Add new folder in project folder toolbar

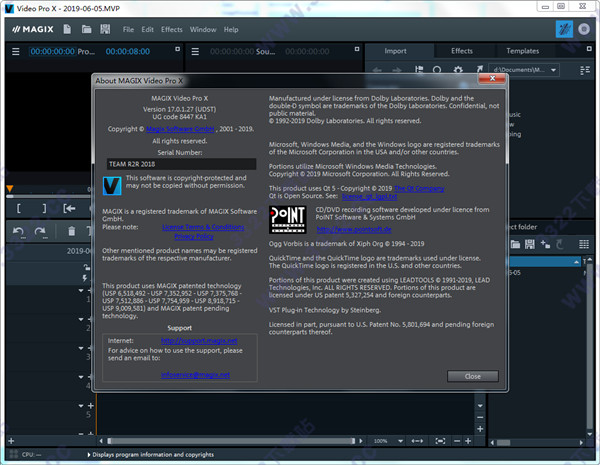545,244
